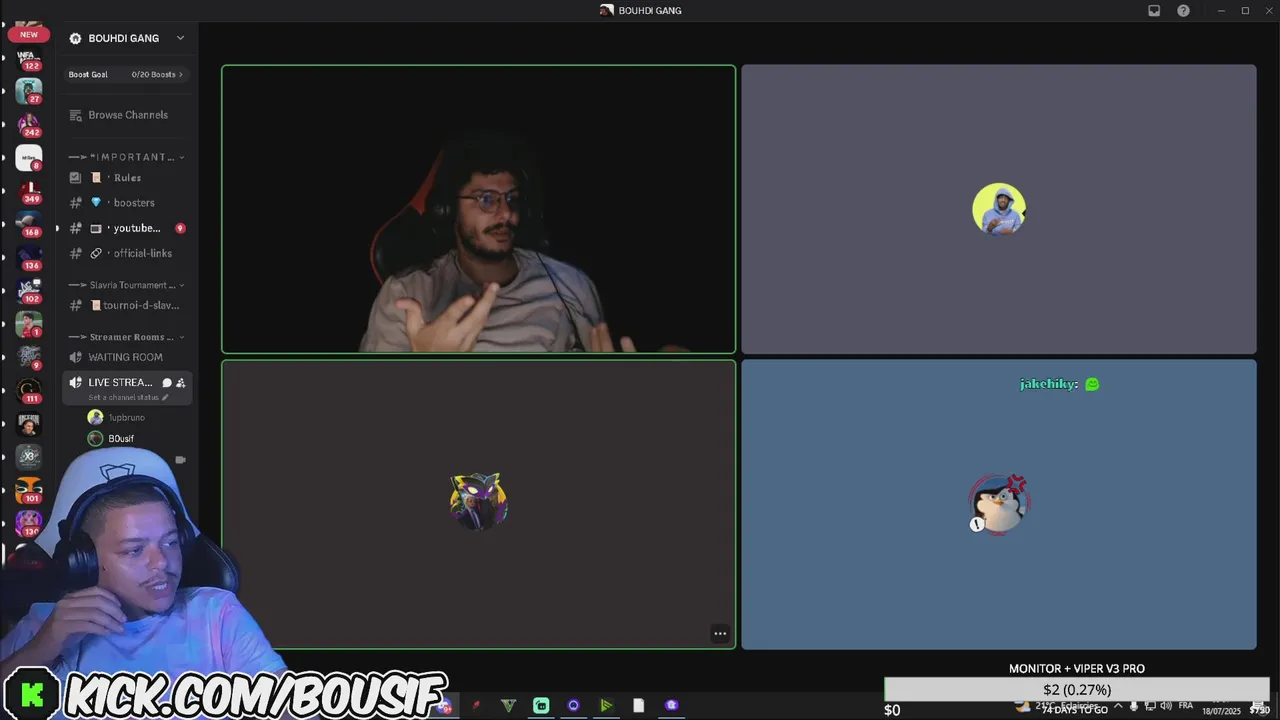Click the green play-arrow taskbar icon
The width and height of the screenshot is (1280, 720).
[x=606, y=705]
